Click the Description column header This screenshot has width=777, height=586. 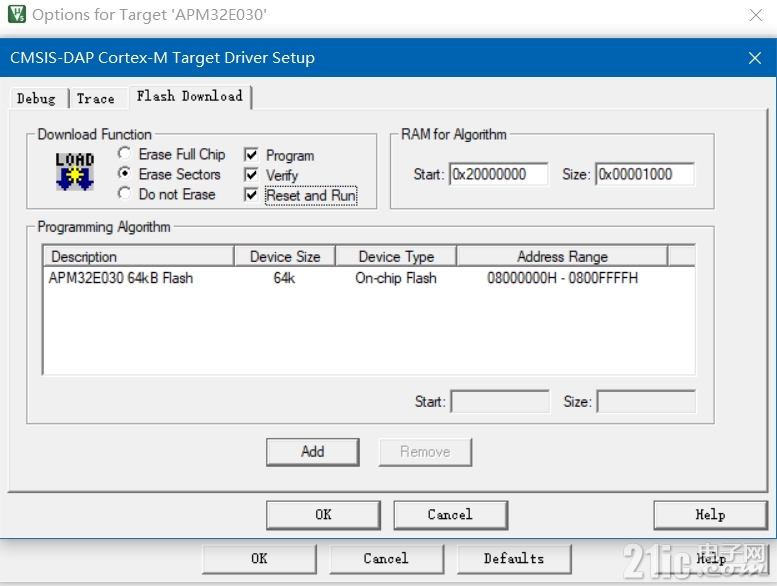pyautogui.click(x=139, y=256)
